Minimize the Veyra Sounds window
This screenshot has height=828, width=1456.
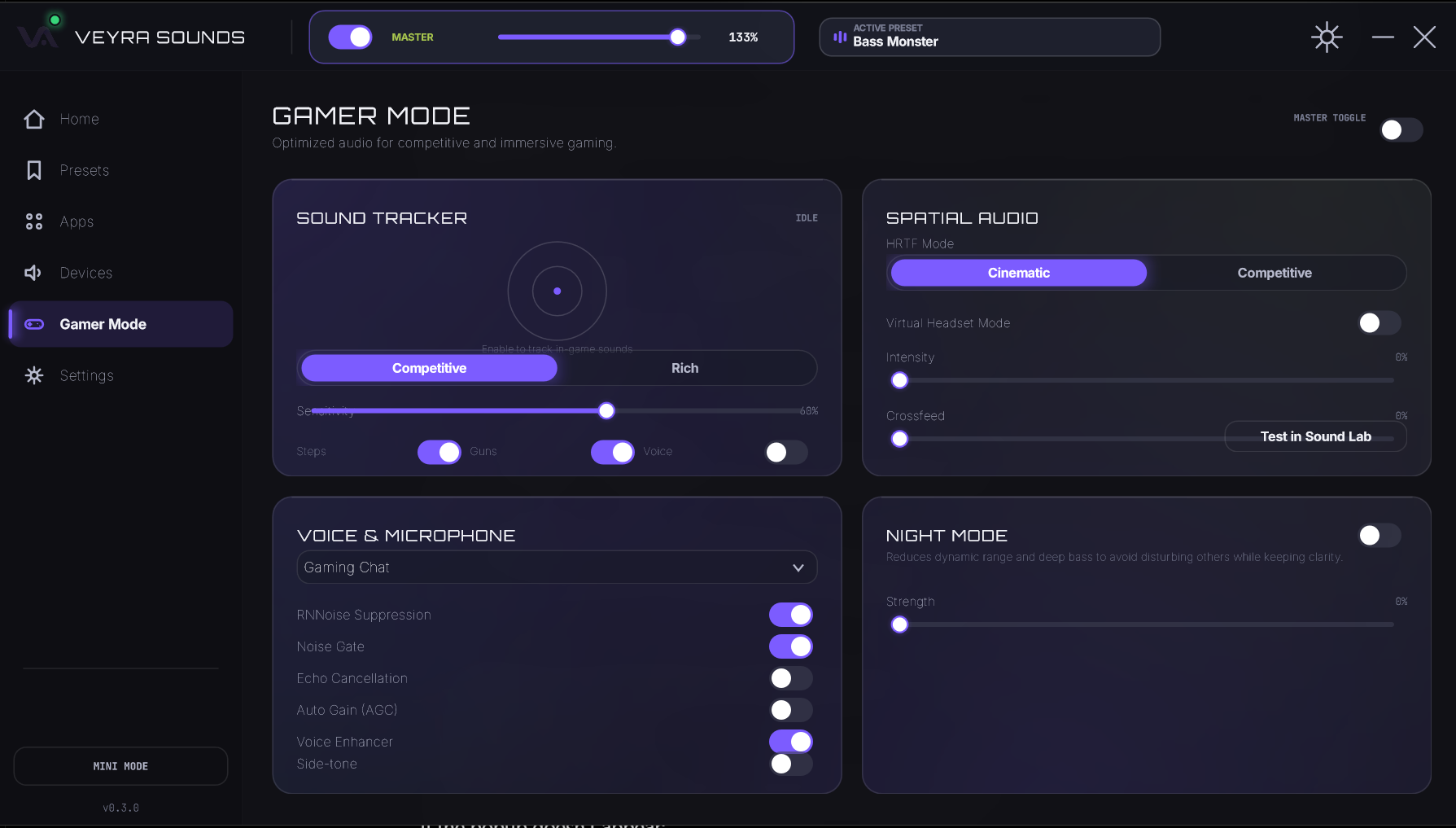click(1383, 37)
